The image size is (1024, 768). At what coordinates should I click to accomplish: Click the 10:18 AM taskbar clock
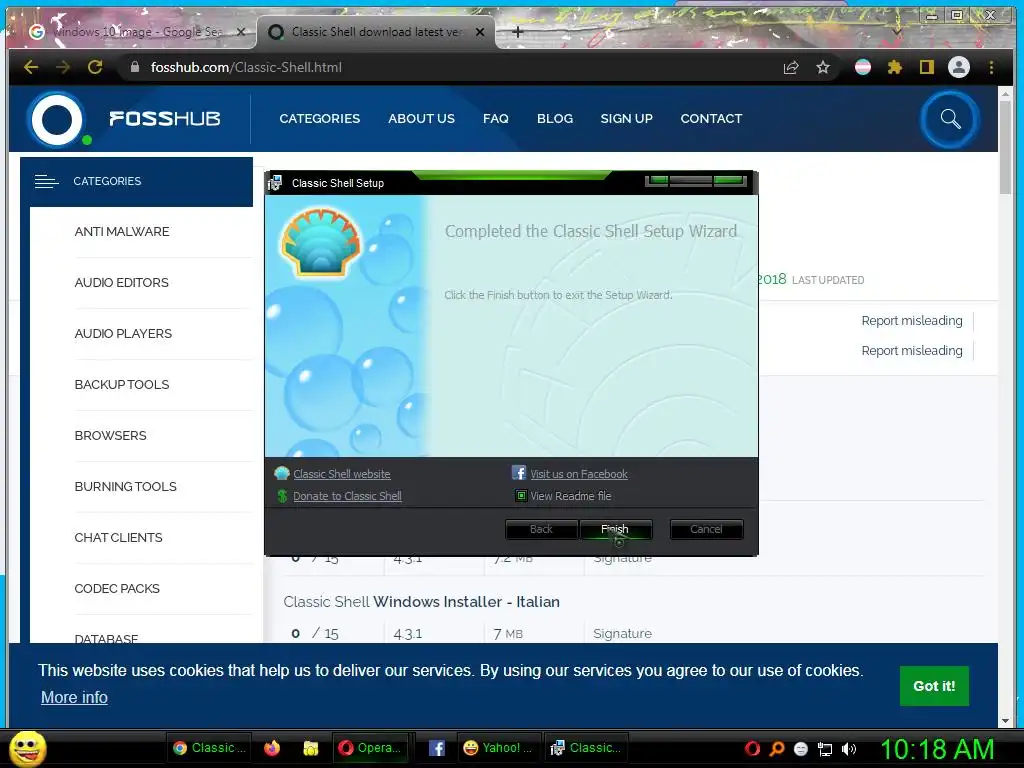(x=938, y=749)
